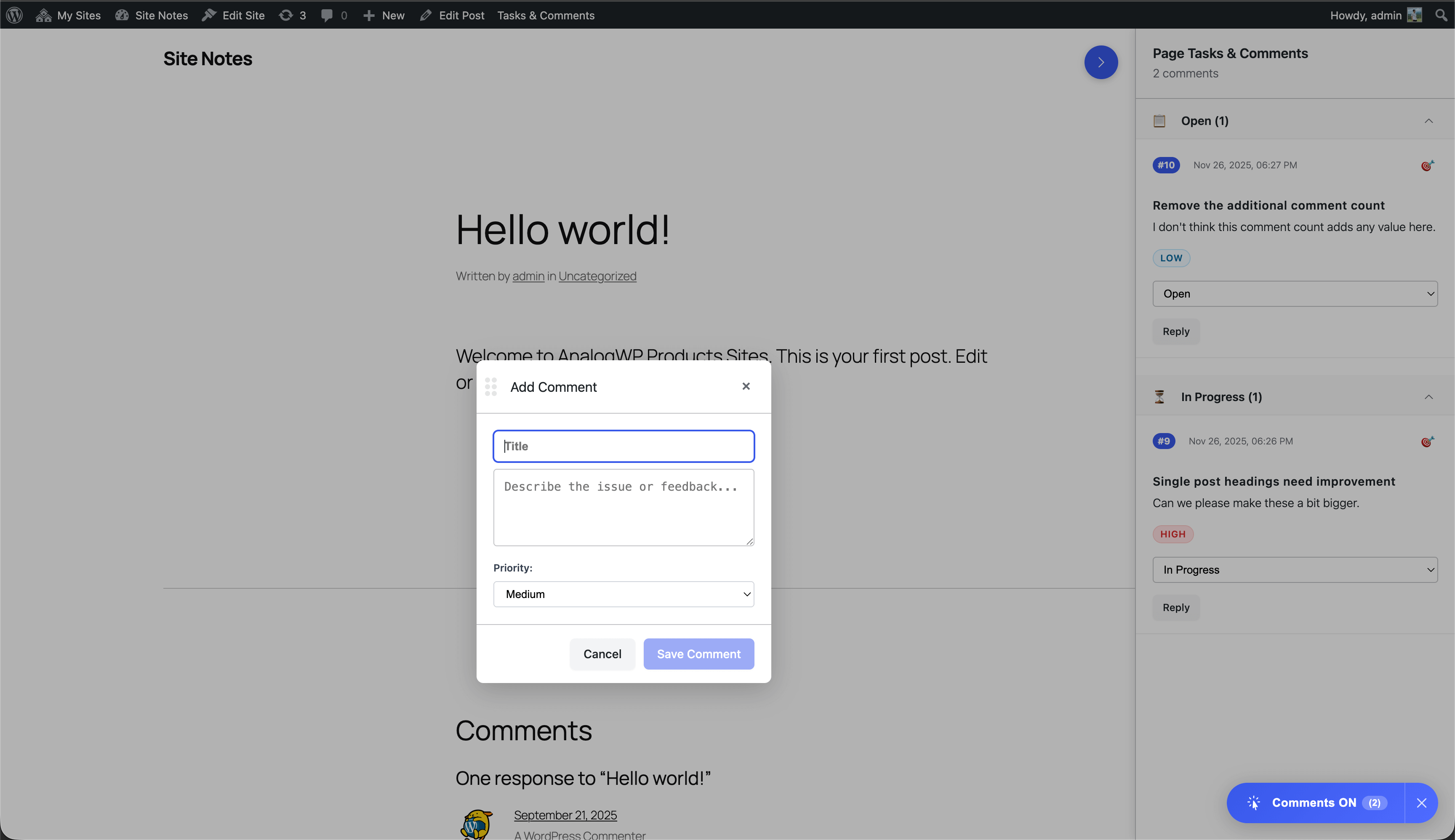The width and height of the screenshot is (1455, 840).
Task: Click the drag handle of the Add Comment dialog
Action: pos(490,386)
